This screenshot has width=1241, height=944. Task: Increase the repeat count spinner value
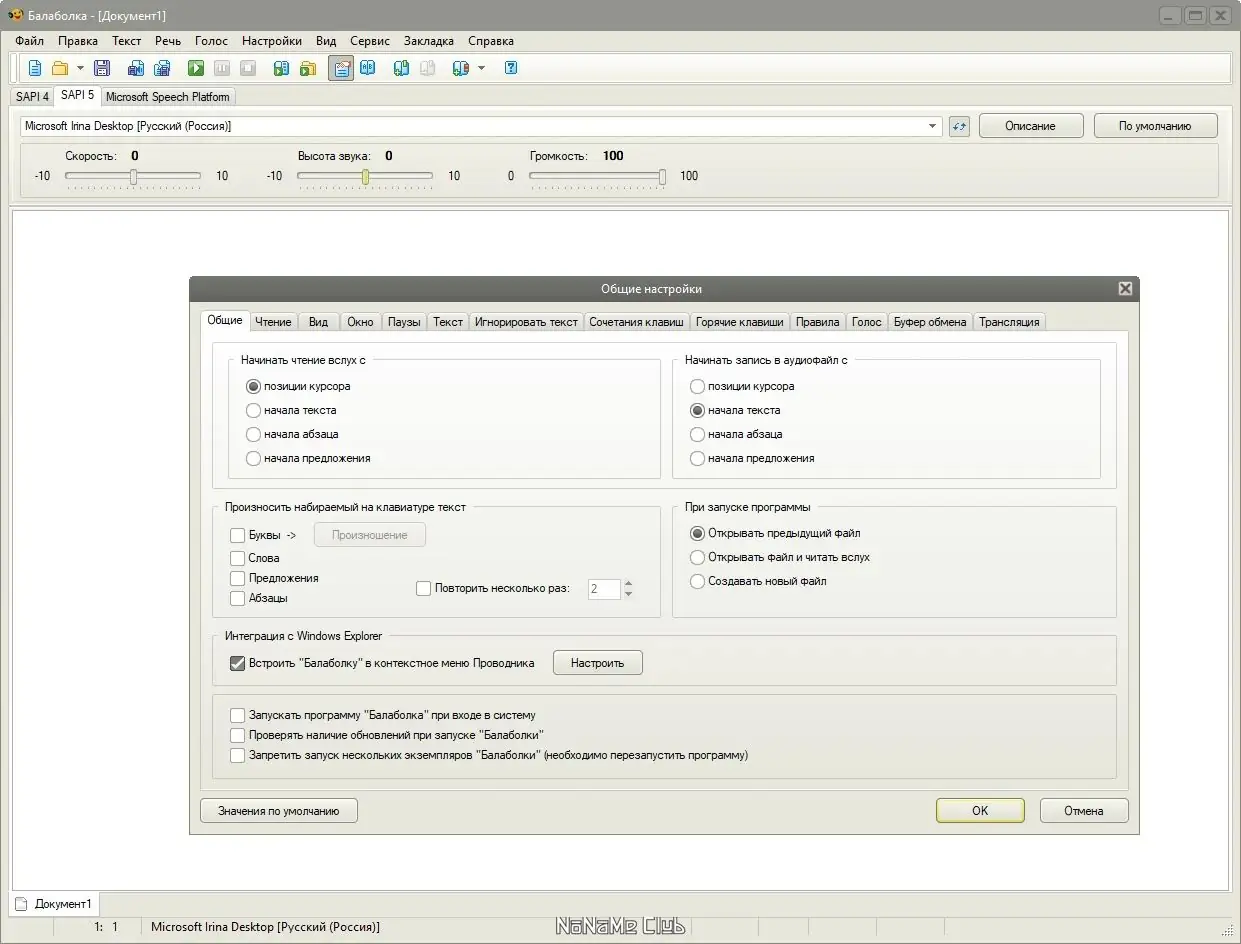tap(628, 584)
